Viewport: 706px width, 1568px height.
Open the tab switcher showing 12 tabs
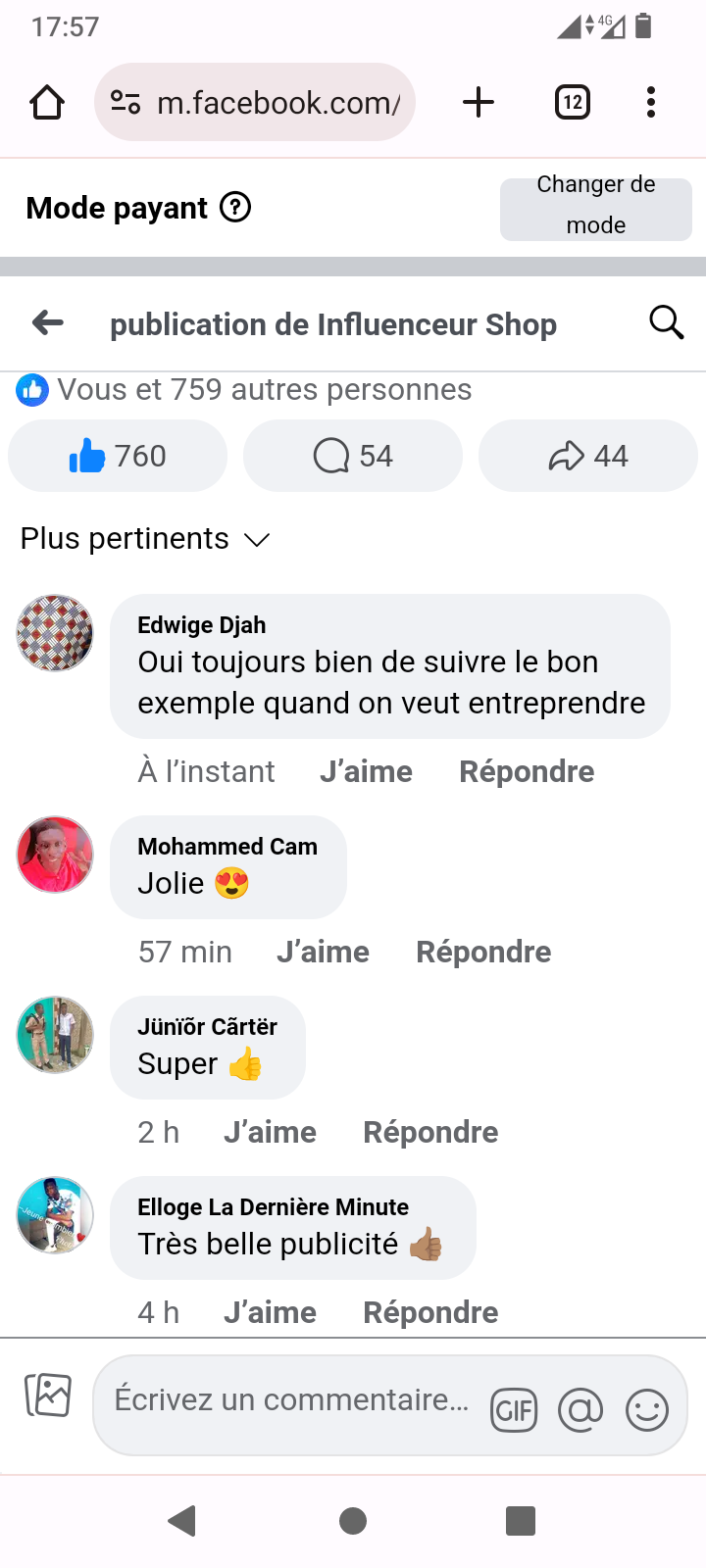pyautogui.click(x=573, y=102)
